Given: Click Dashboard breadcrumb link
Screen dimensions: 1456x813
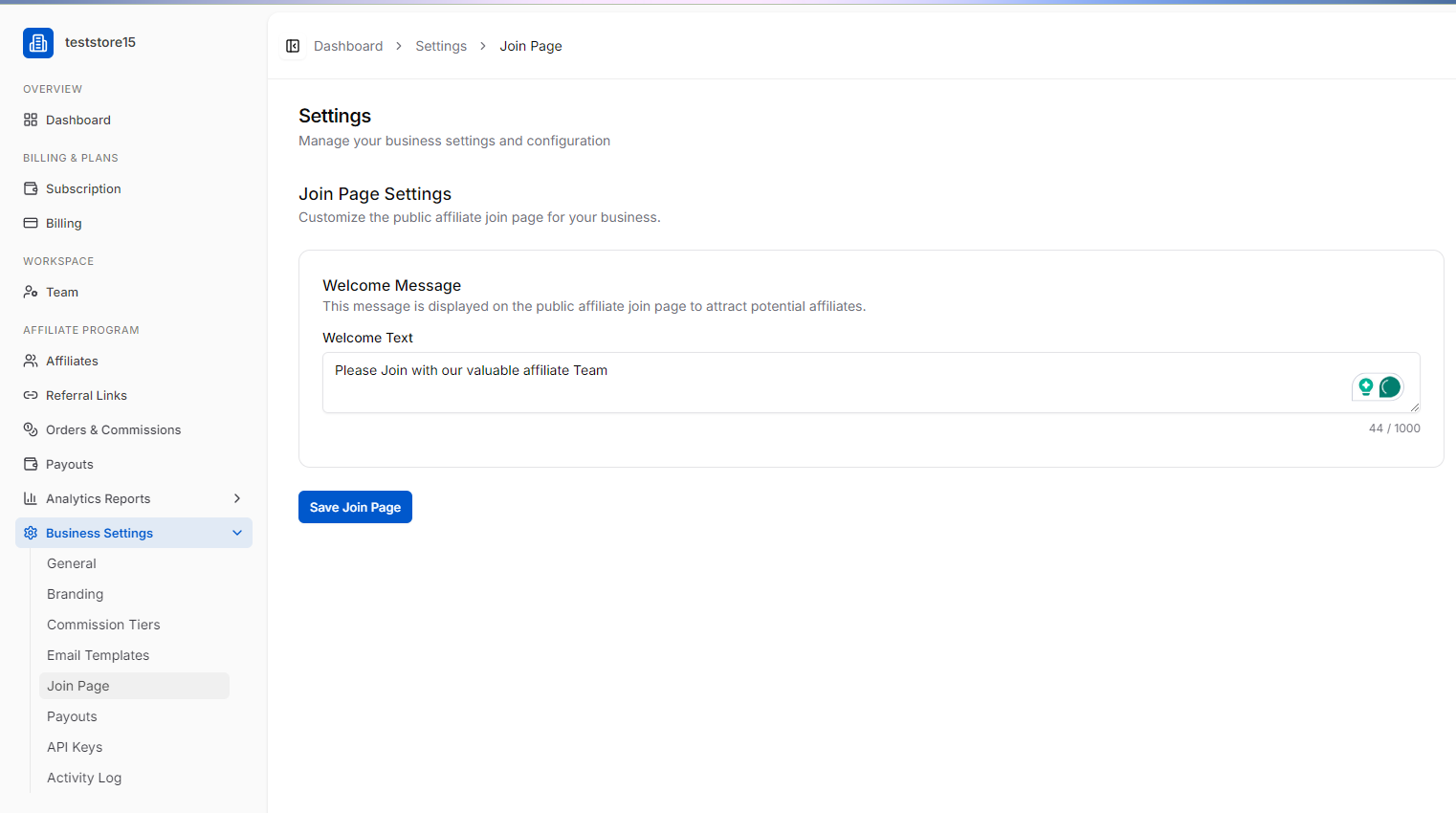Looking at the screenshot, I should [x=348, y=46].
